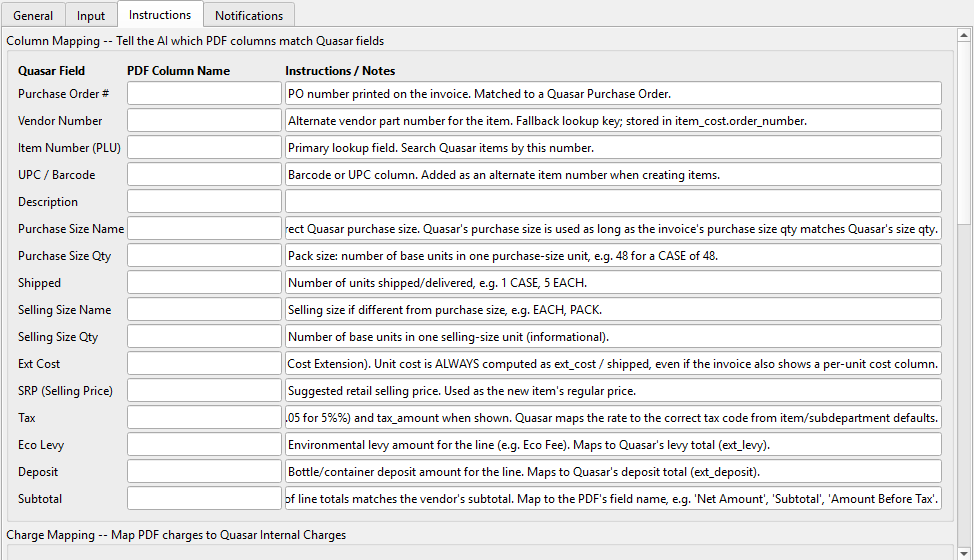
Task: Edit the Eco Levy instructions note
Action: (613, 445)
